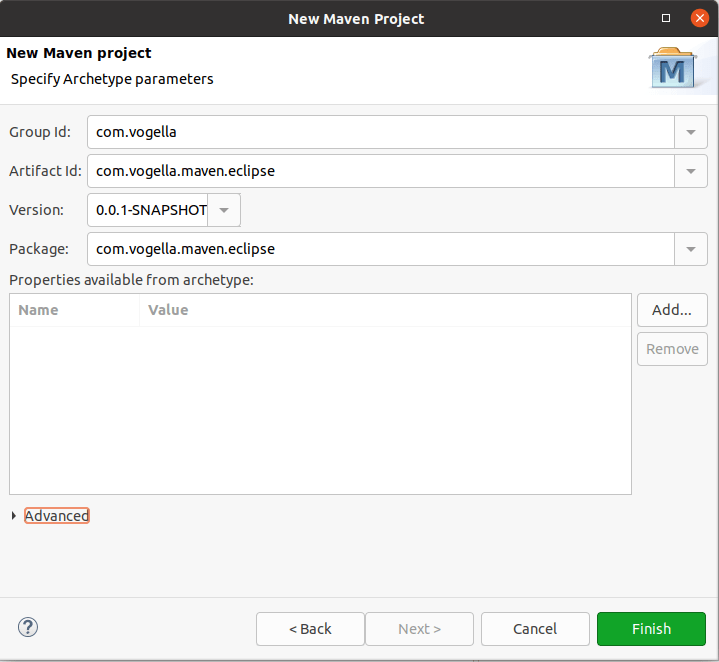This screenshot has width=719, height=662.
Task: Open the Package dropdown arrow
Action: 691,249
